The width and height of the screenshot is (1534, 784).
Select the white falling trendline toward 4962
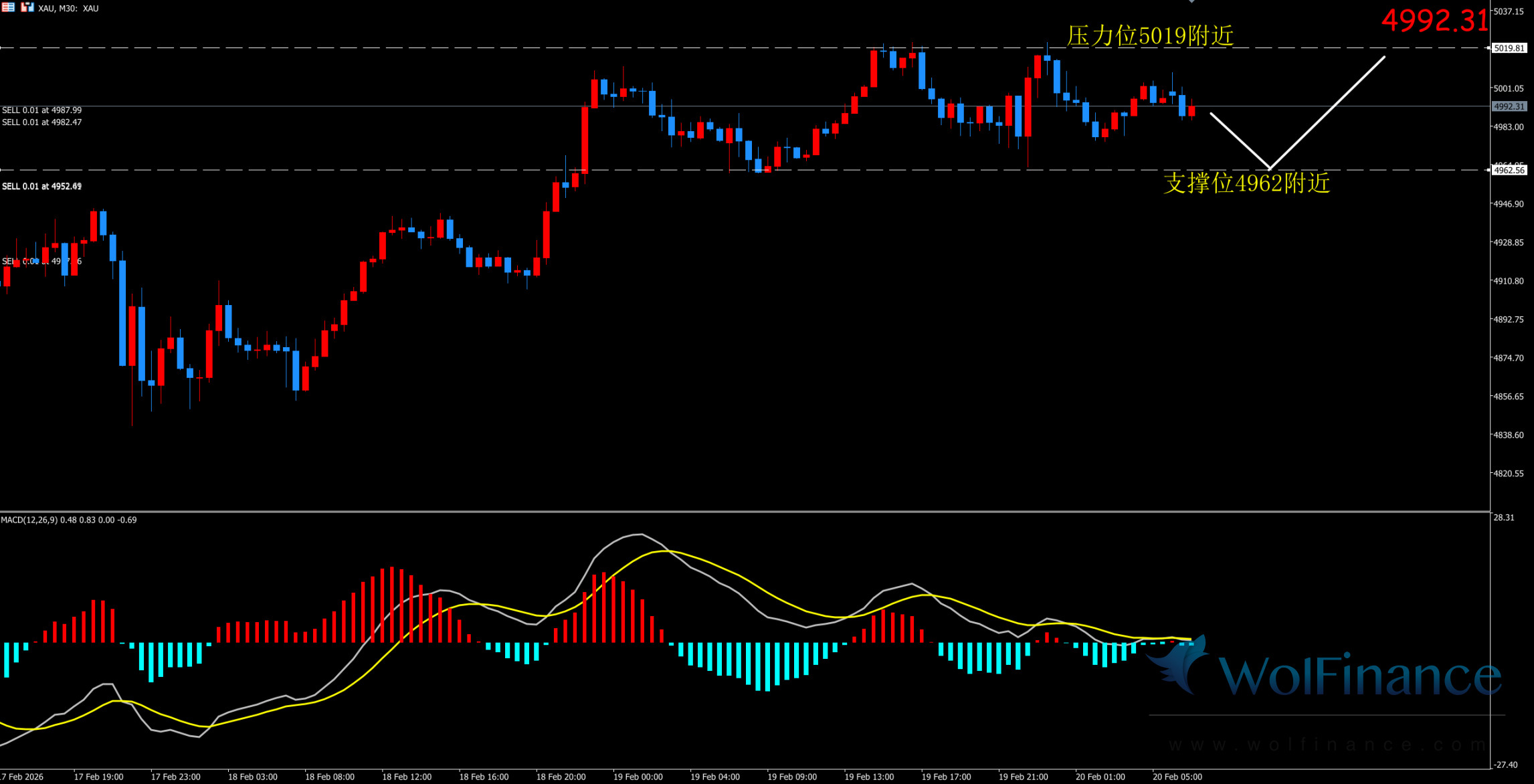1240,140
